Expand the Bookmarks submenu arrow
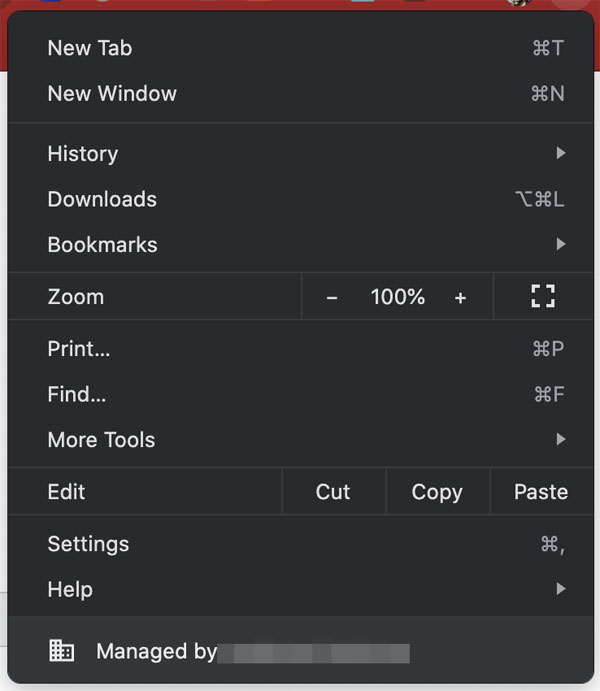This screenshot has height=691, width=600. 560,244
